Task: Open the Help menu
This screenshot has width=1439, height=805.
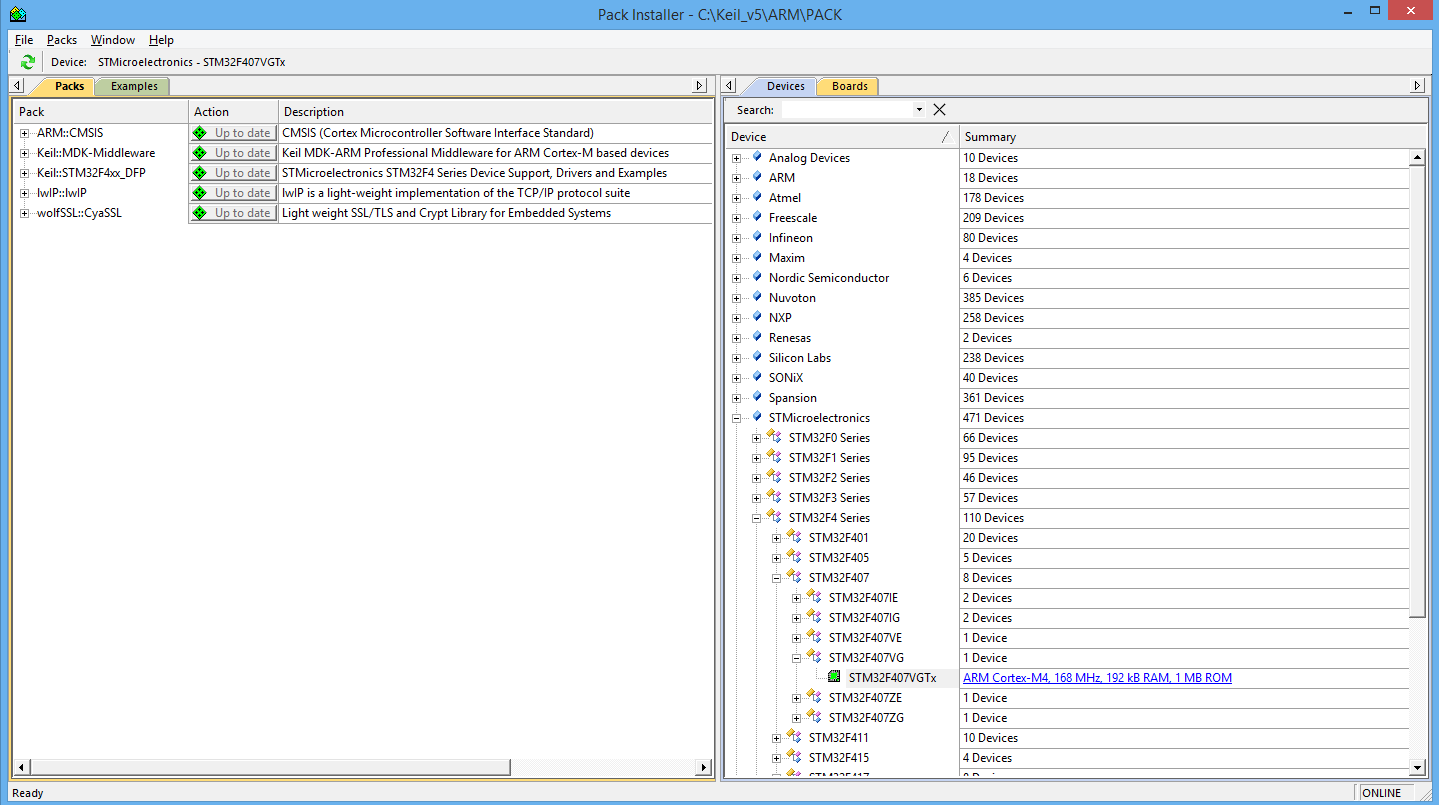Action: (161, 40)
